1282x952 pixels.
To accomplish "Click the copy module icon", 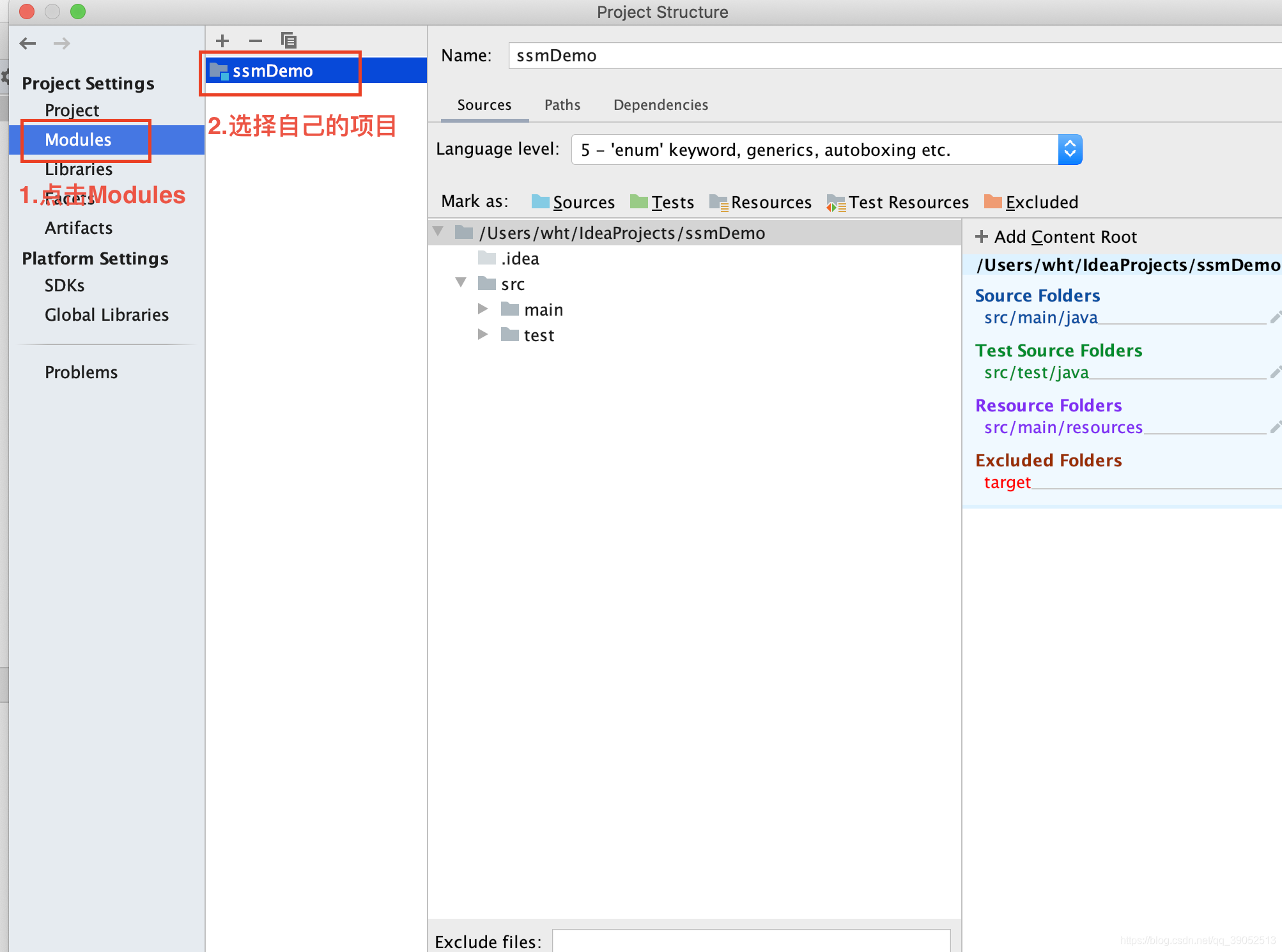I will [289, 41].
